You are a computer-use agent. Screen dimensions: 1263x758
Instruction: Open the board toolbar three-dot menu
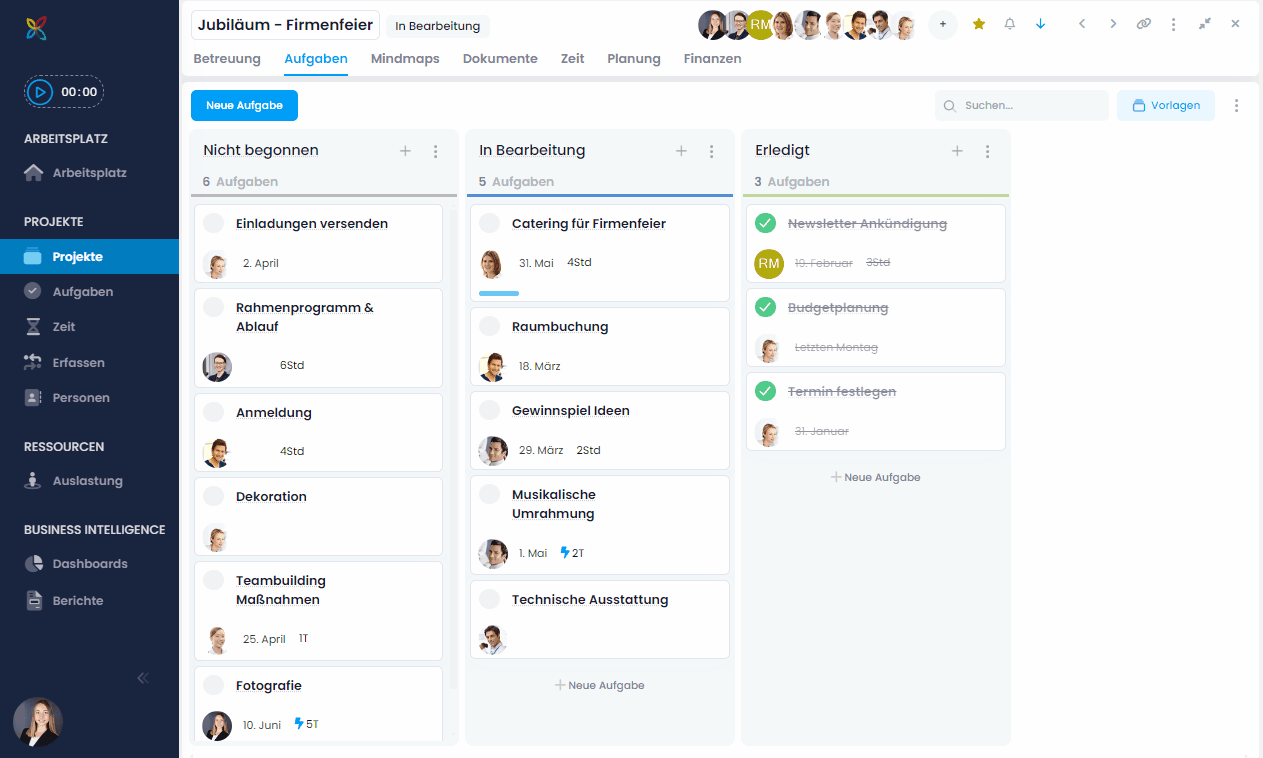click(x=1237, y=105)
